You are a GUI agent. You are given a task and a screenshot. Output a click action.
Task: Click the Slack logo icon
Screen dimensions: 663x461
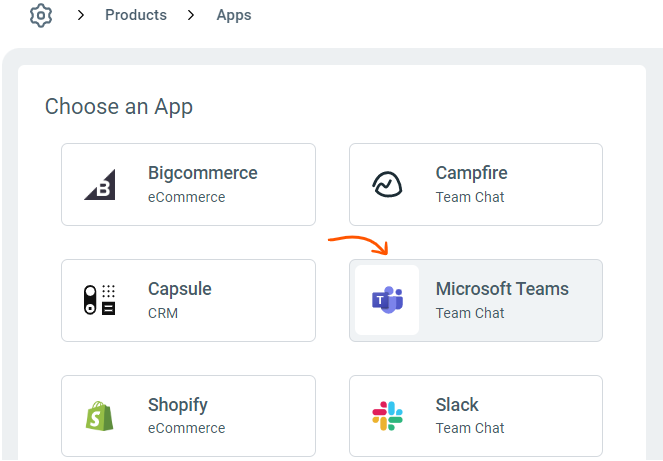coord(387,415)
